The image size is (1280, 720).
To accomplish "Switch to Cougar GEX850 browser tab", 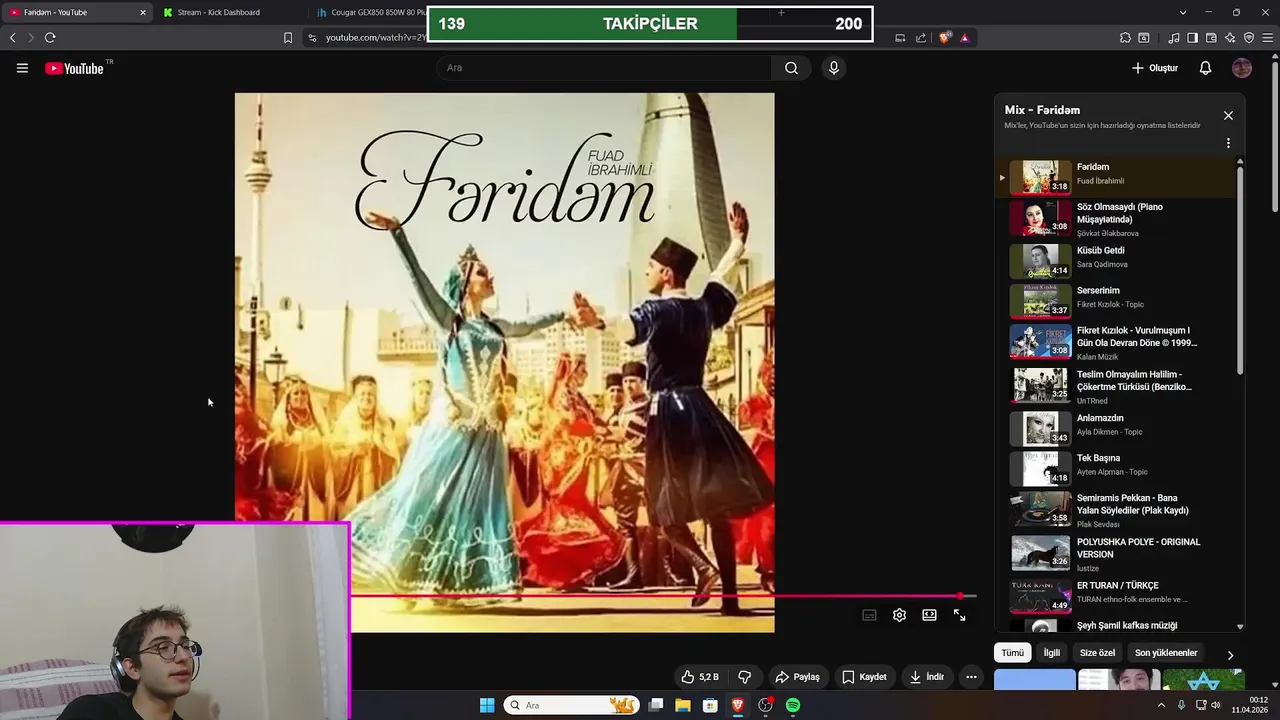I will pos(370,12).
